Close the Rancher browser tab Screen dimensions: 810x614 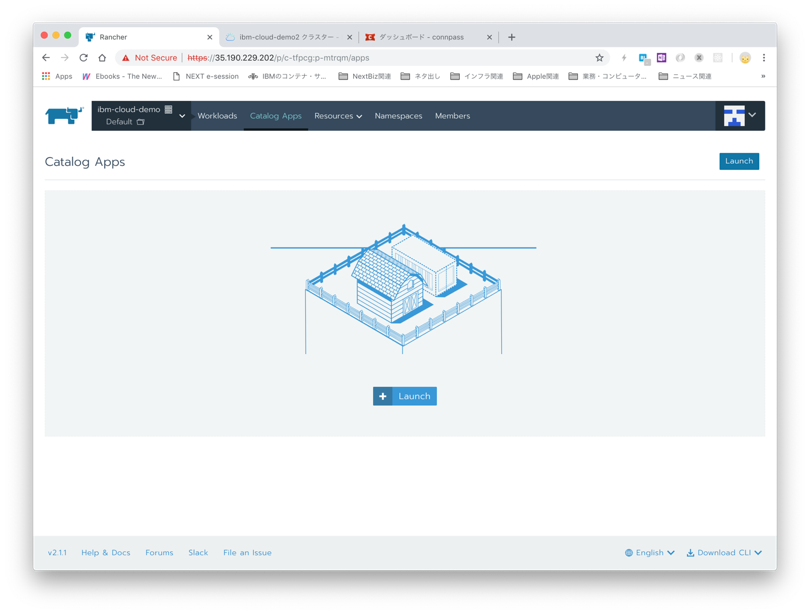coord(209,37)
